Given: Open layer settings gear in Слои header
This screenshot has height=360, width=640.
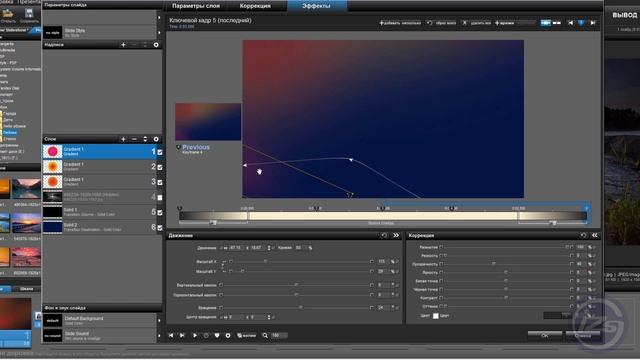Looking at the screenshot, I should tap(156, 139).
